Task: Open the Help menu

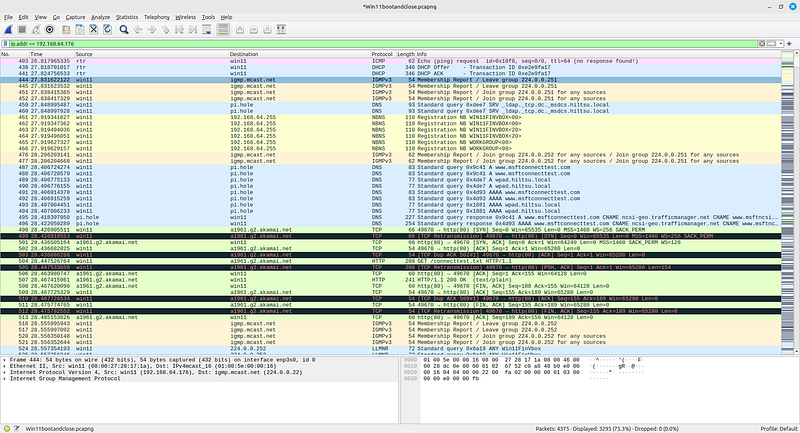Action: point(227,17)
